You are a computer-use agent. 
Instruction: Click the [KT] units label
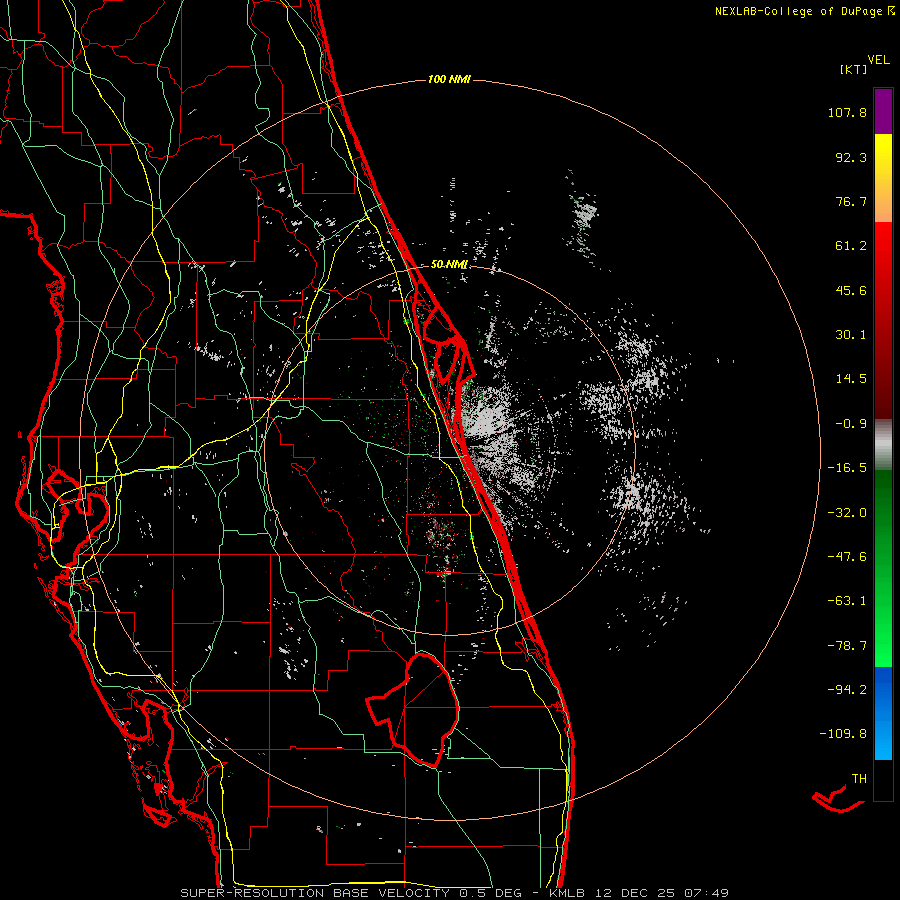tap(853, 69)
